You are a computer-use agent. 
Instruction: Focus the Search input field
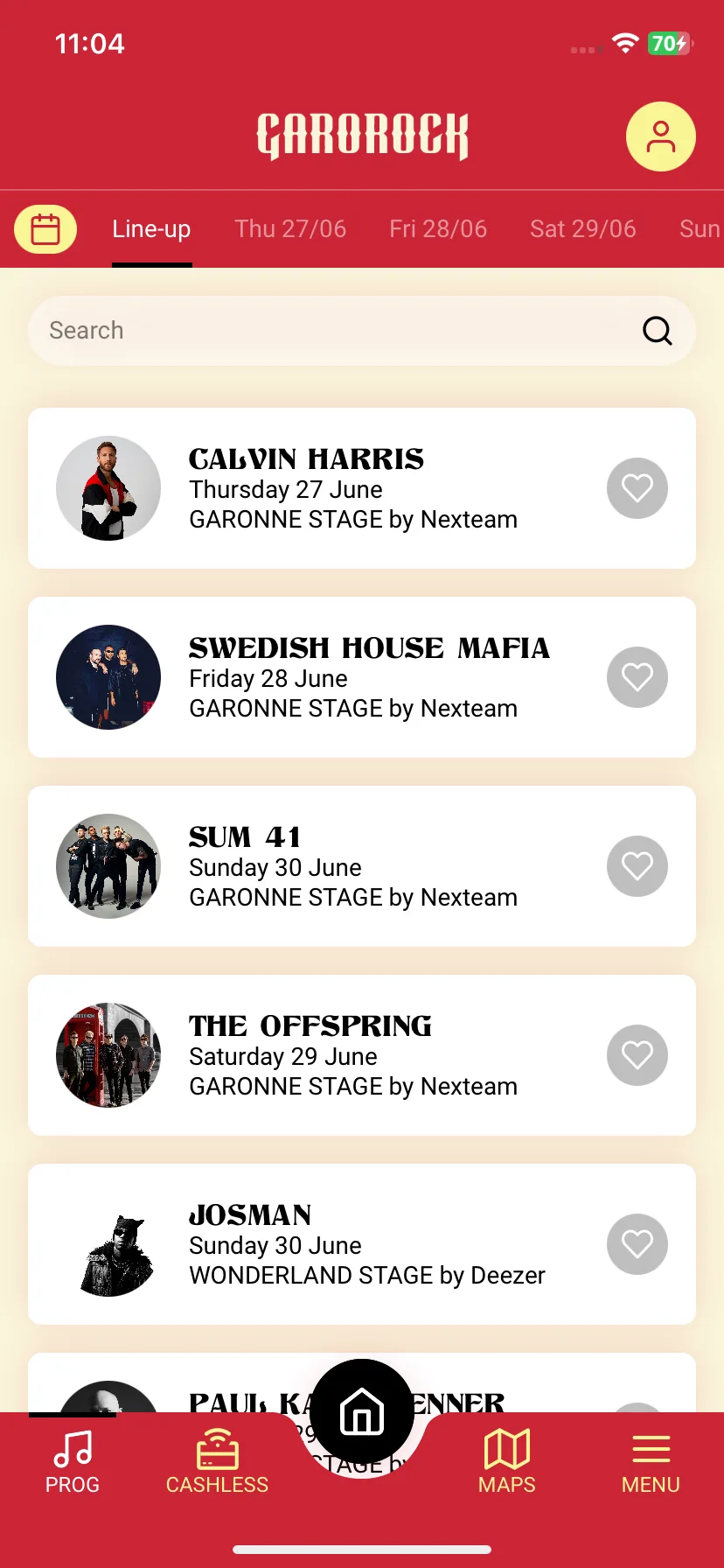(362, 331)
